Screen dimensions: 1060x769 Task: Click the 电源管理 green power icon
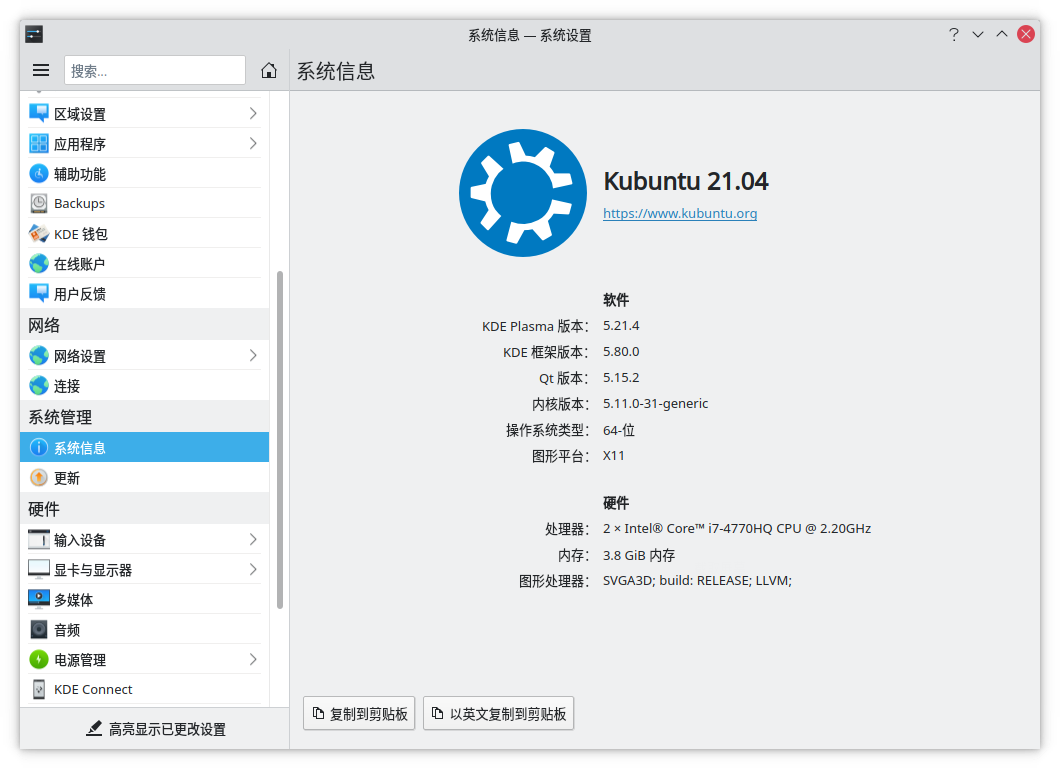point(39,659)
